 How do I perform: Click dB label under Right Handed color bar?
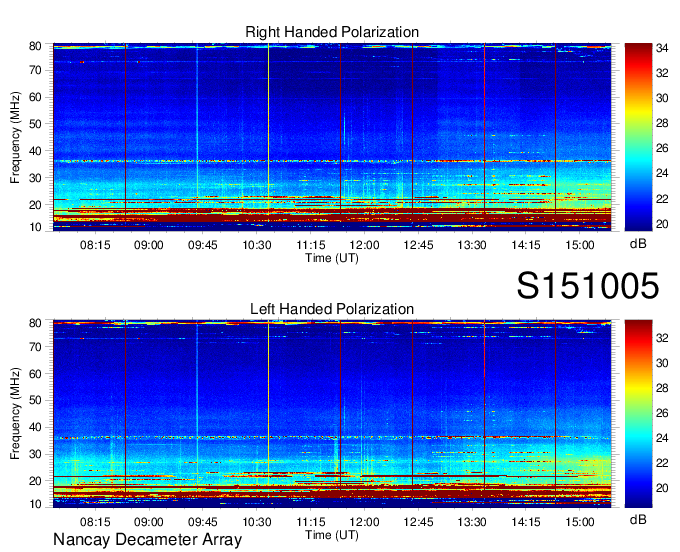638,244
